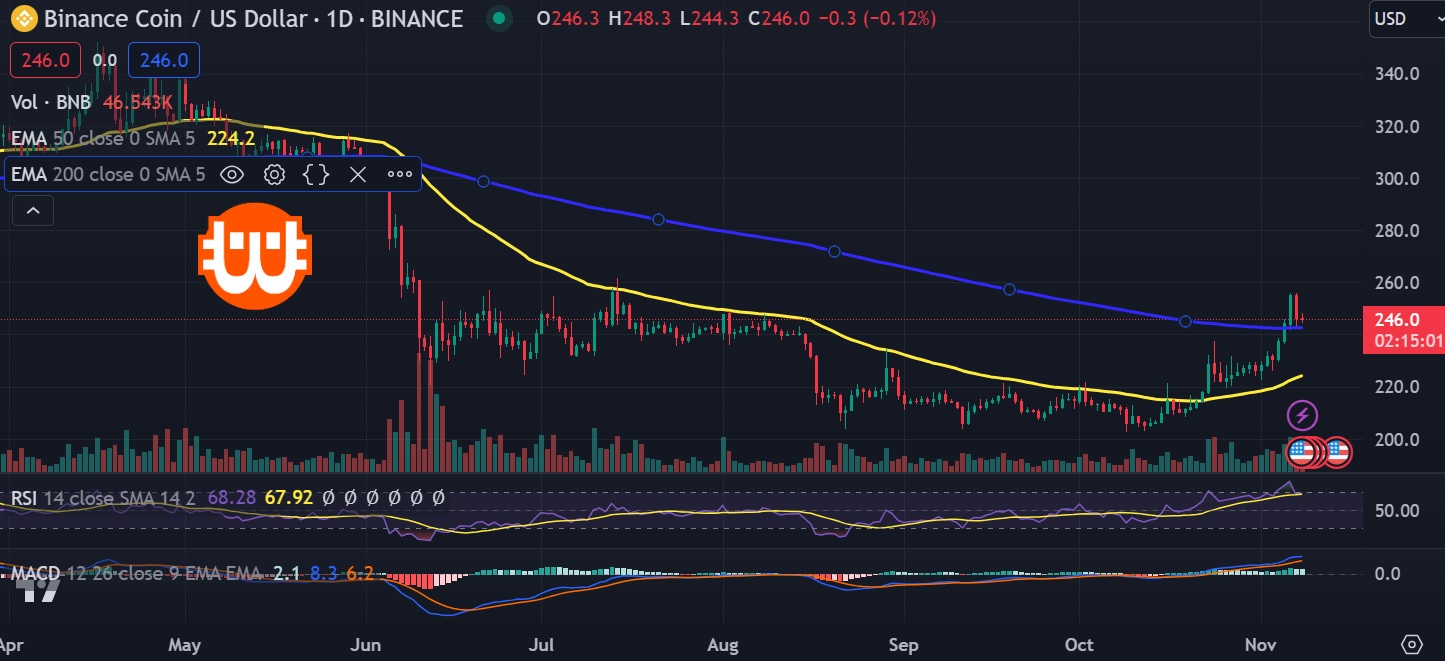This screenshot has height=661, width=1445.
Task: Toggle EMA 200 visibility with eye icon
Action: [x=232, y=175]
